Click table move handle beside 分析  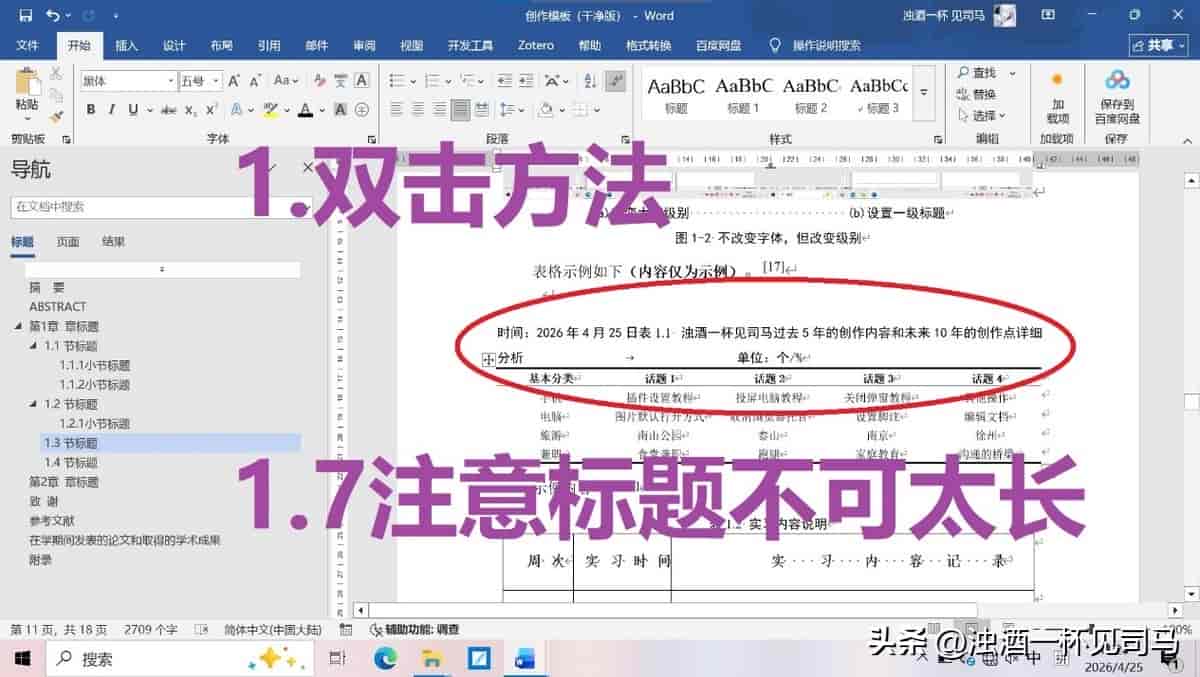point(489,359)
